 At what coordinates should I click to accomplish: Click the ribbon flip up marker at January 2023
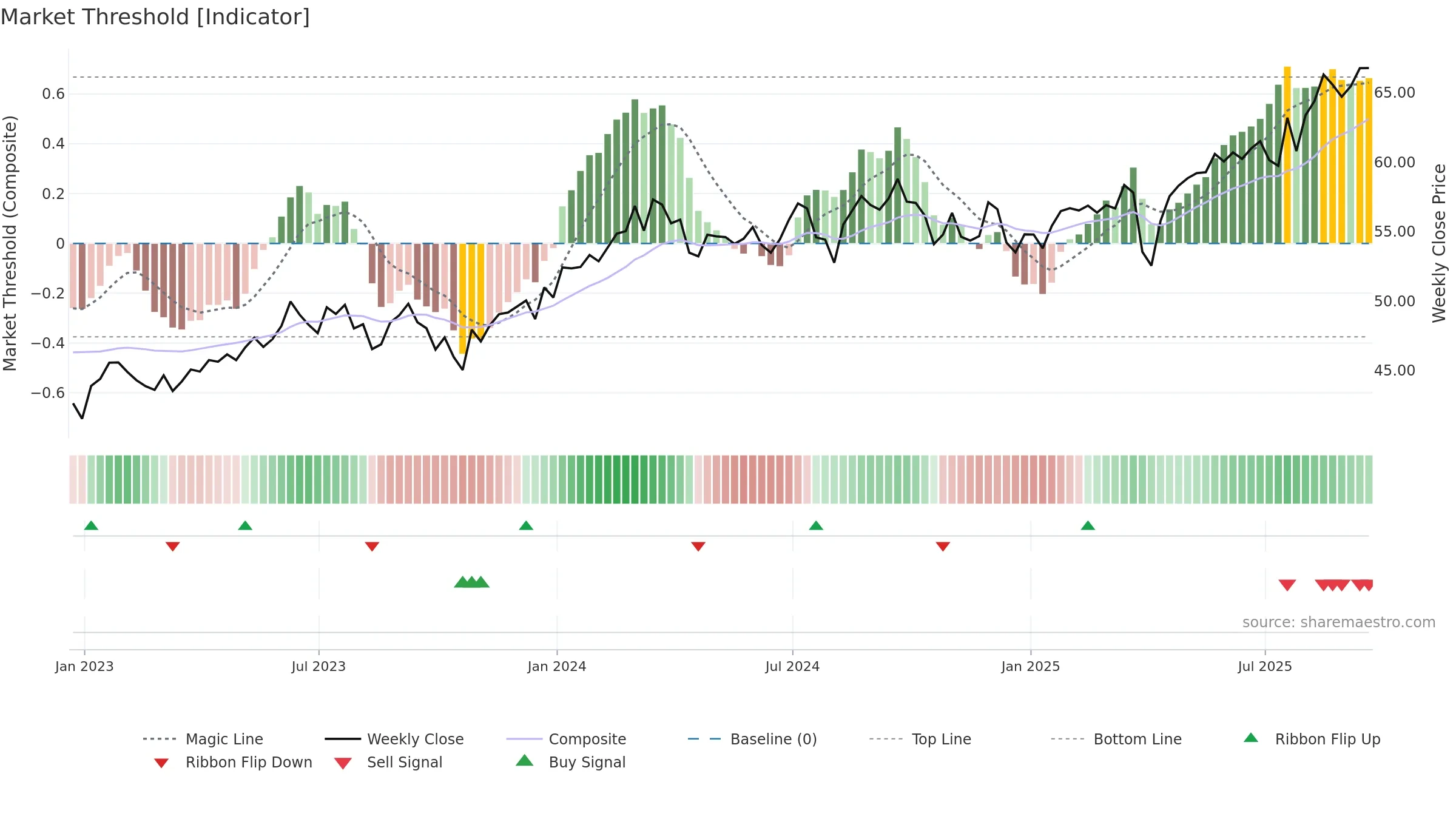pyautogui.click(x=91, y=525)
